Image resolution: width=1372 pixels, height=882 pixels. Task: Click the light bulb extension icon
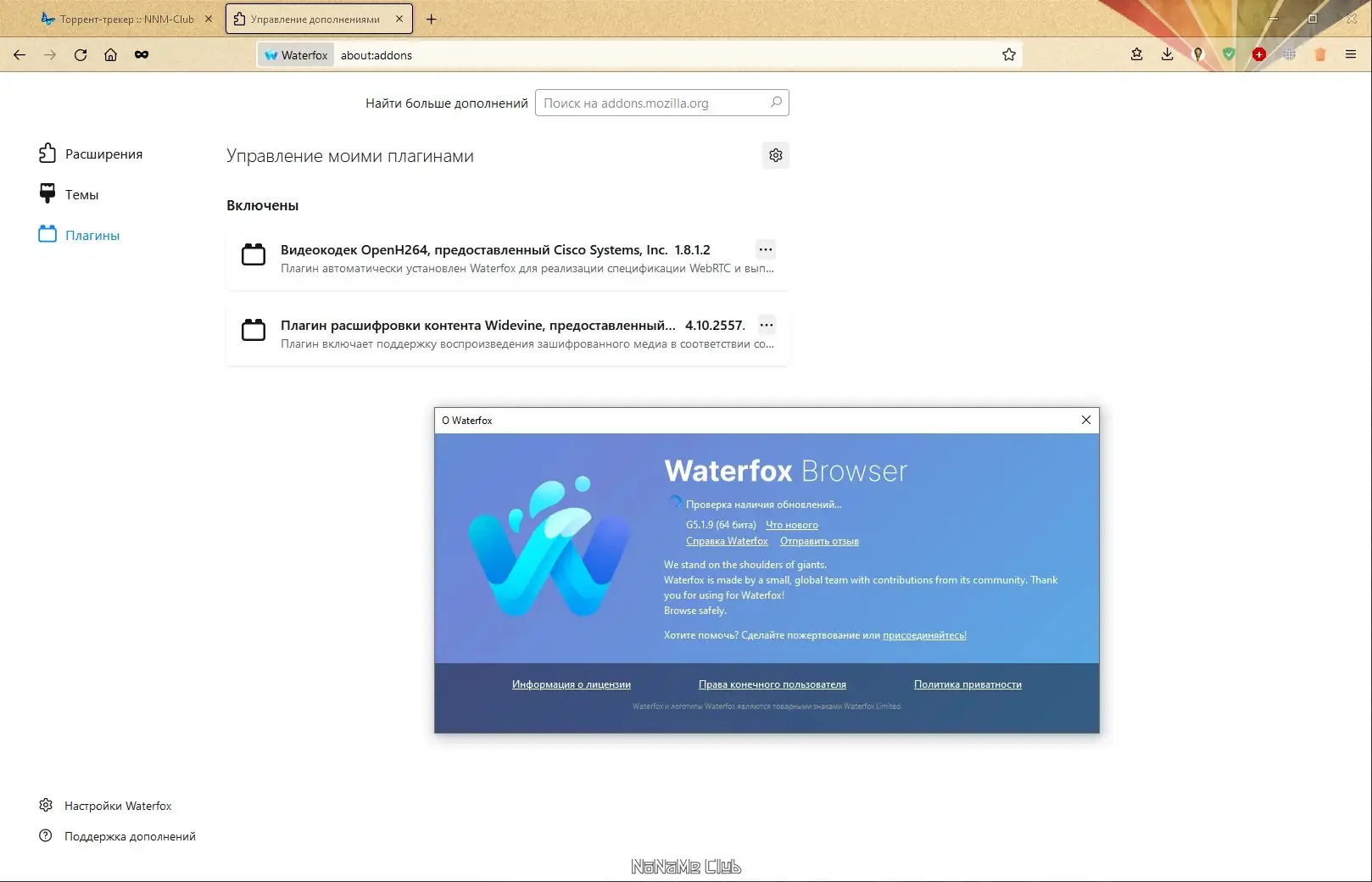pyautogui.click(x=1198, y=54)
